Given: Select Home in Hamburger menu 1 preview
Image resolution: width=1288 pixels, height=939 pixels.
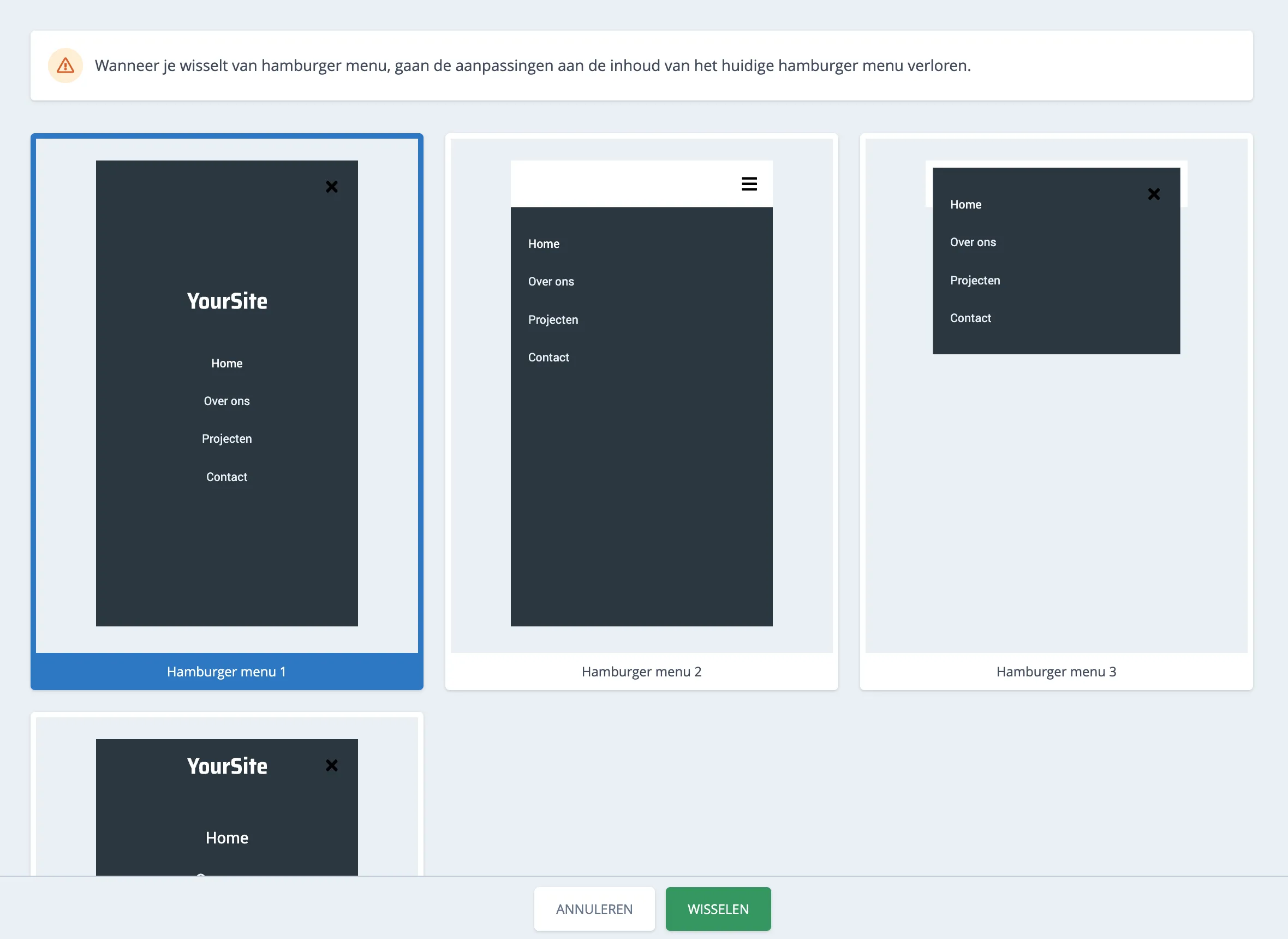Looking at the screenshot, I should [226, 363].
